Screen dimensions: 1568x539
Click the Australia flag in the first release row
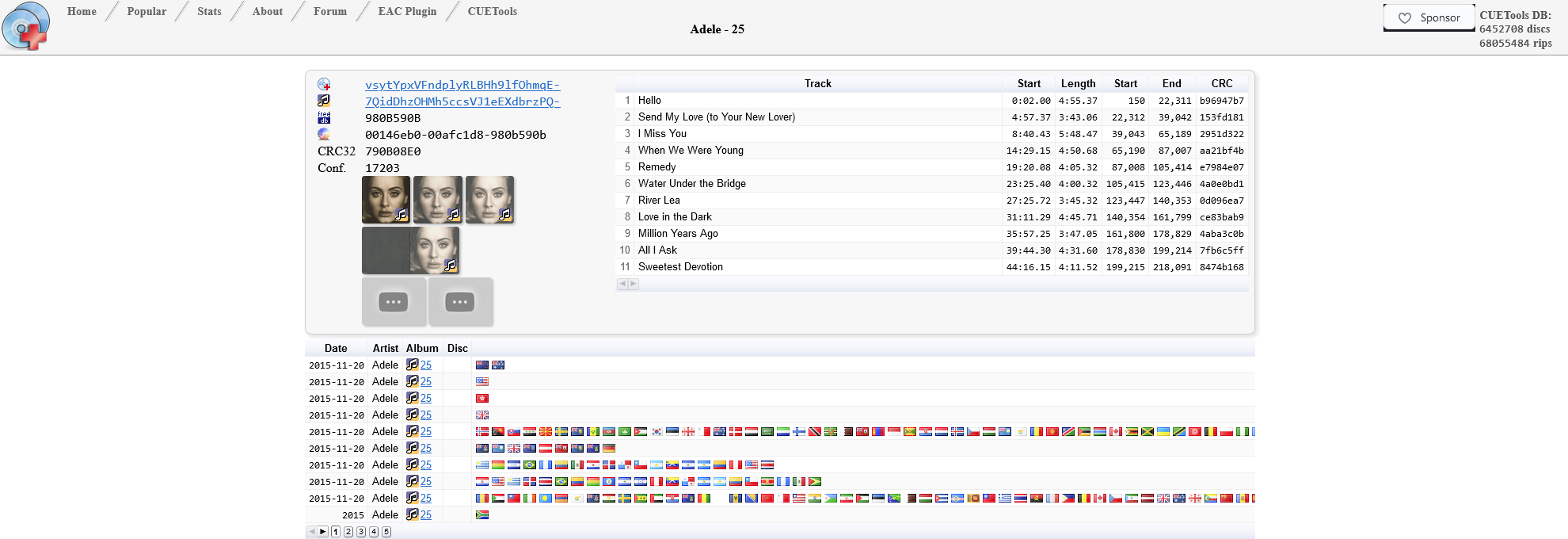(x=498, y=365)
